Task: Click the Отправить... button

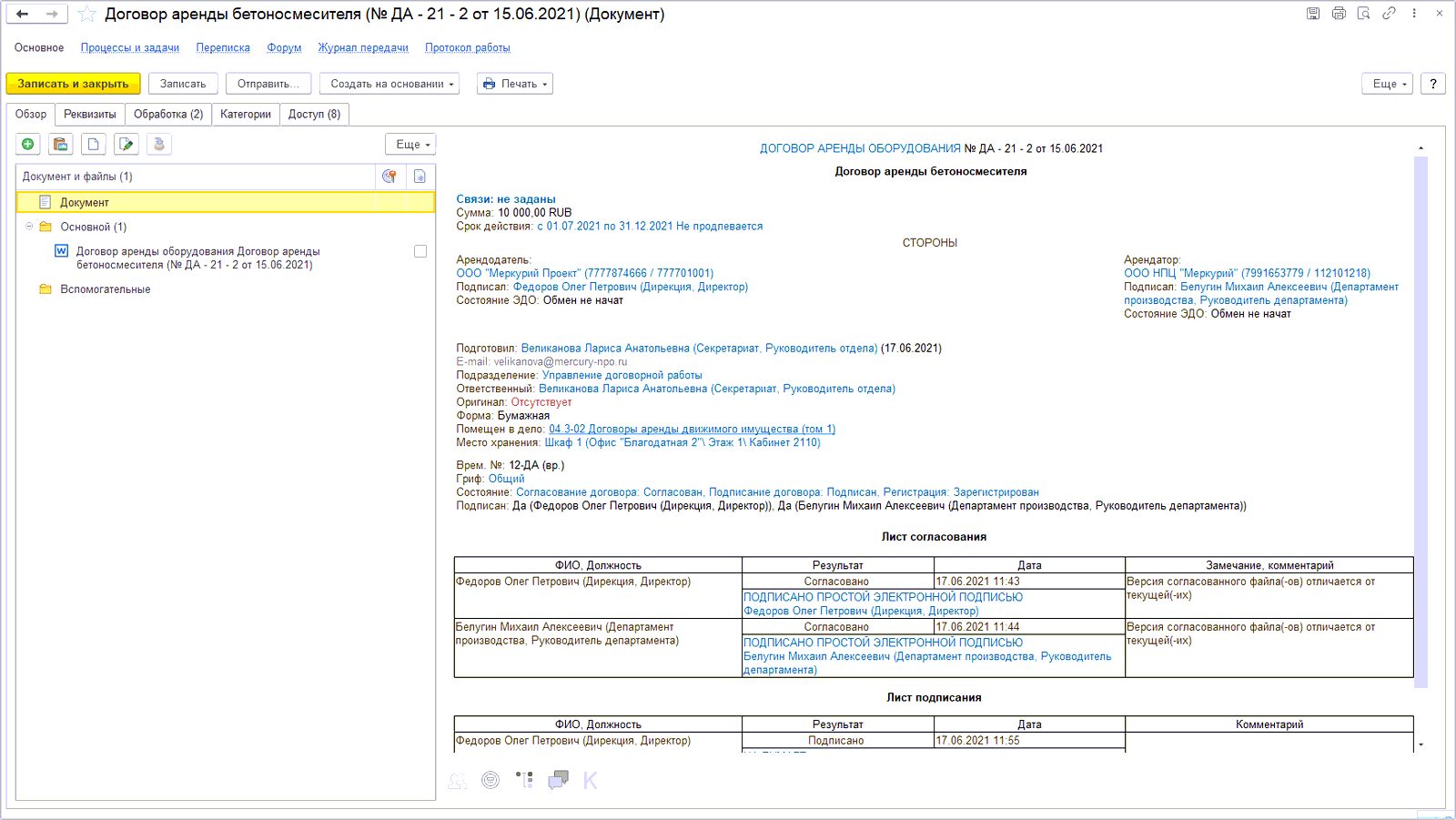Action: [268, 84]
